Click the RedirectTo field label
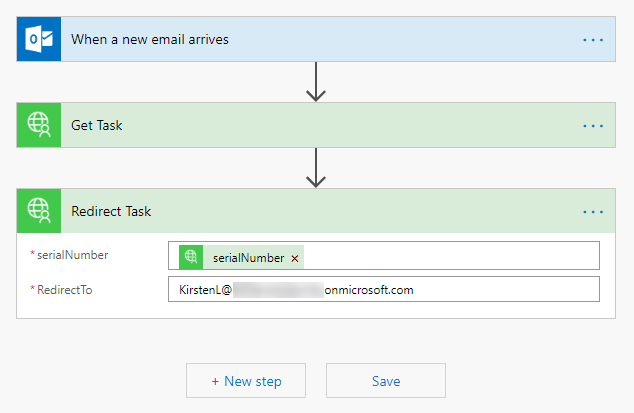This screenshot has width=634, height=413. (x=68, y=289)
